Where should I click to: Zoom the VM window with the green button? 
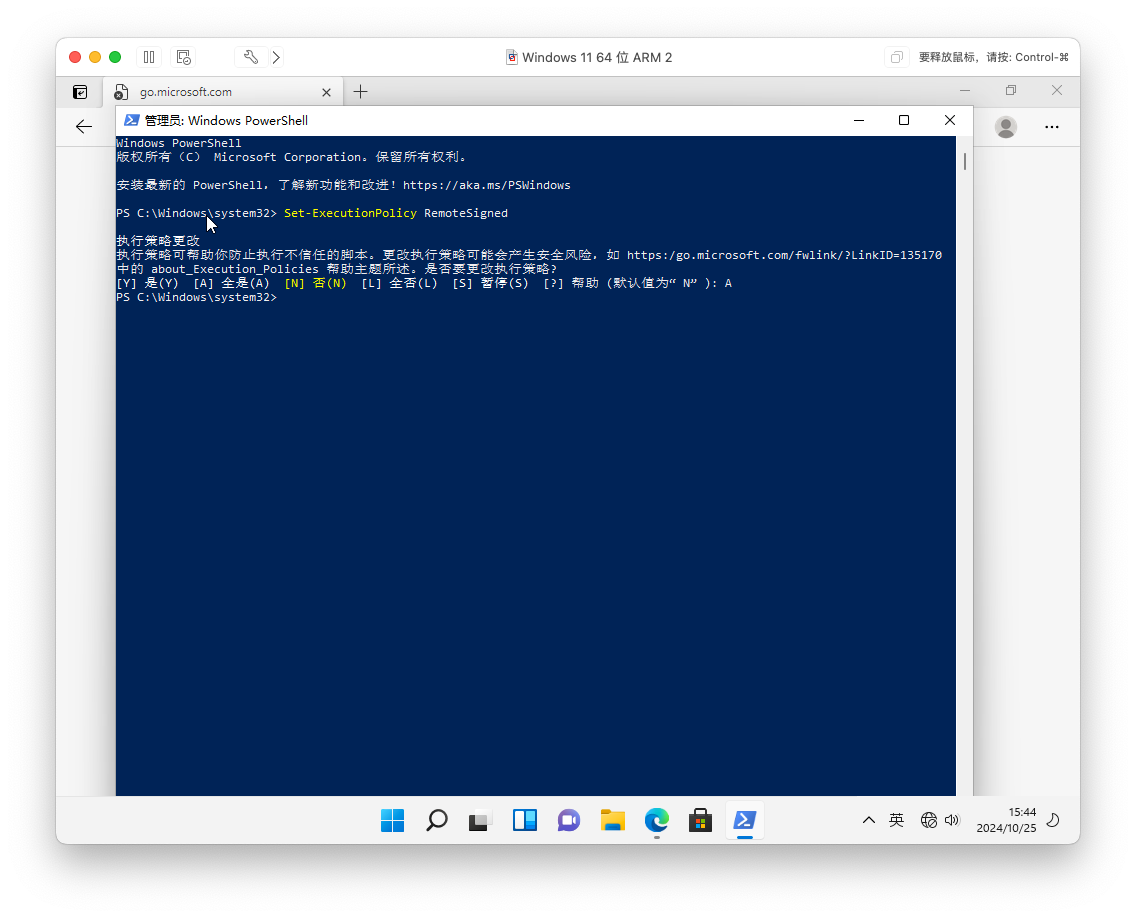click(115, 57)
